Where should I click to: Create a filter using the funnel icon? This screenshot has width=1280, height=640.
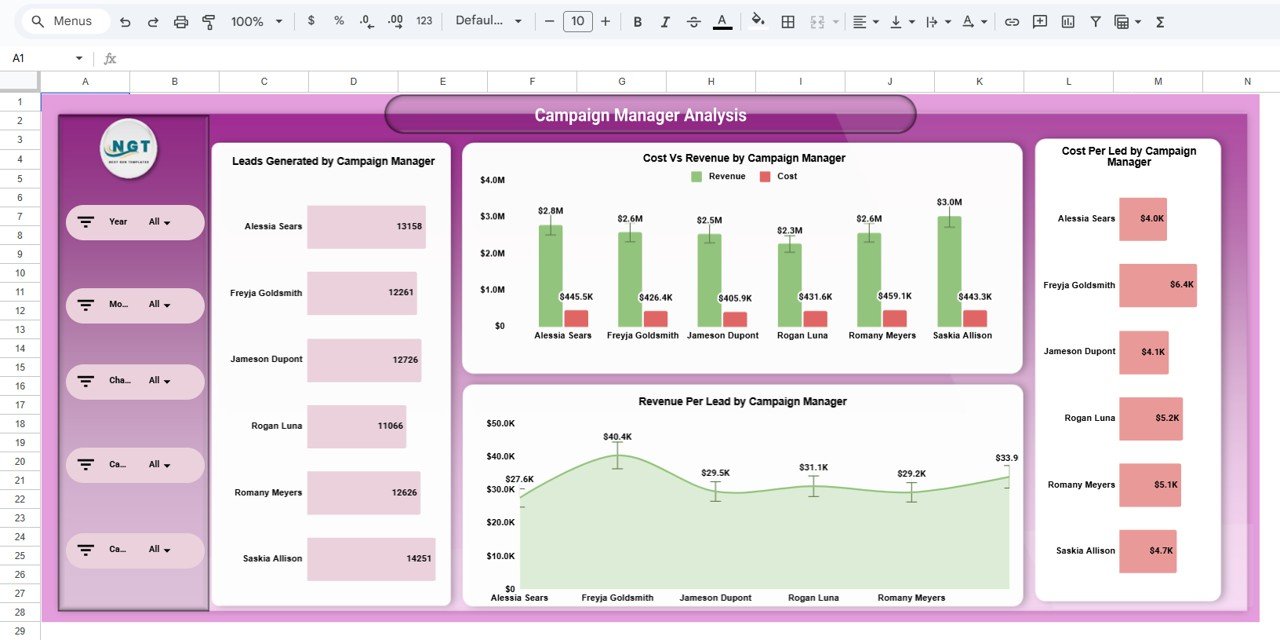(x=1095, y=20)
